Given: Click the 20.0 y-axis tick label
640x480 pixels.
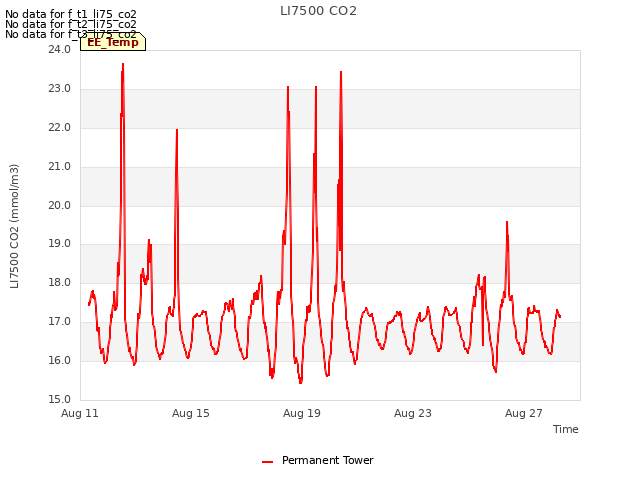Looking at the screenshot, I should click(x=60, y=205).
